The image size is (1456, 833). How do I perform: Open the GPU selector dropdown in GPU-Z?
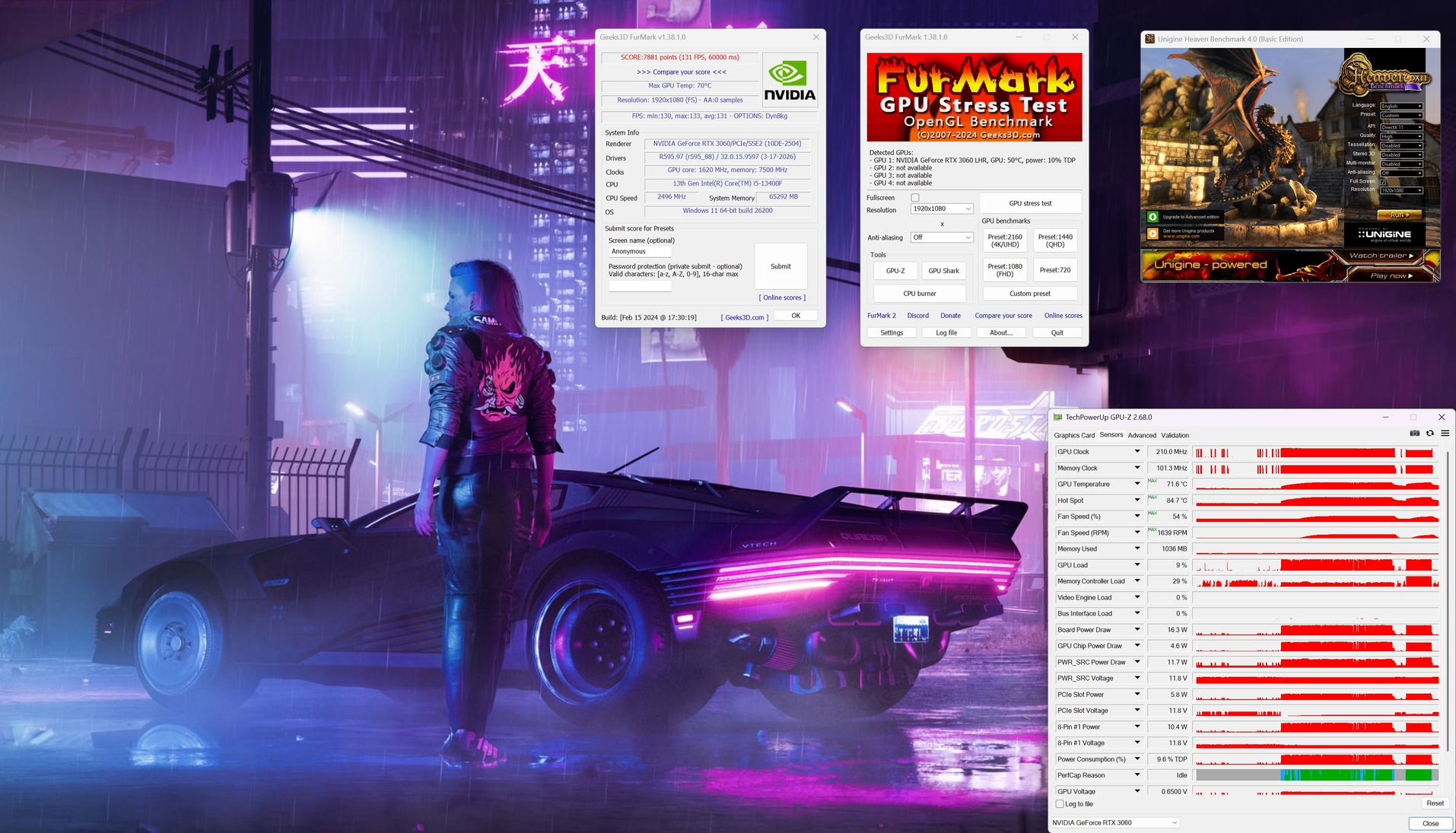coord(1115,822)
